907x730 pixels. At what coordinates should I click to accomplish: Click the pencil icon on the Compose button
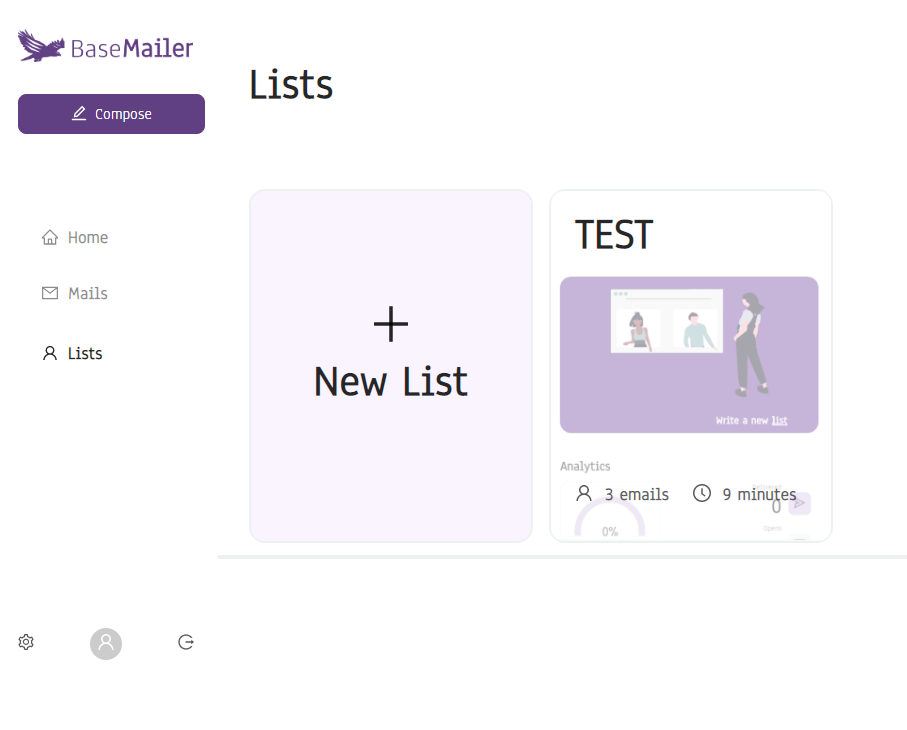78,113
